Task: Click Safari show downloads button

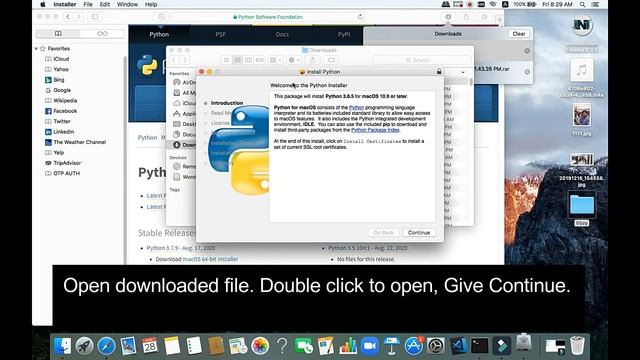Action: [448, 17]
